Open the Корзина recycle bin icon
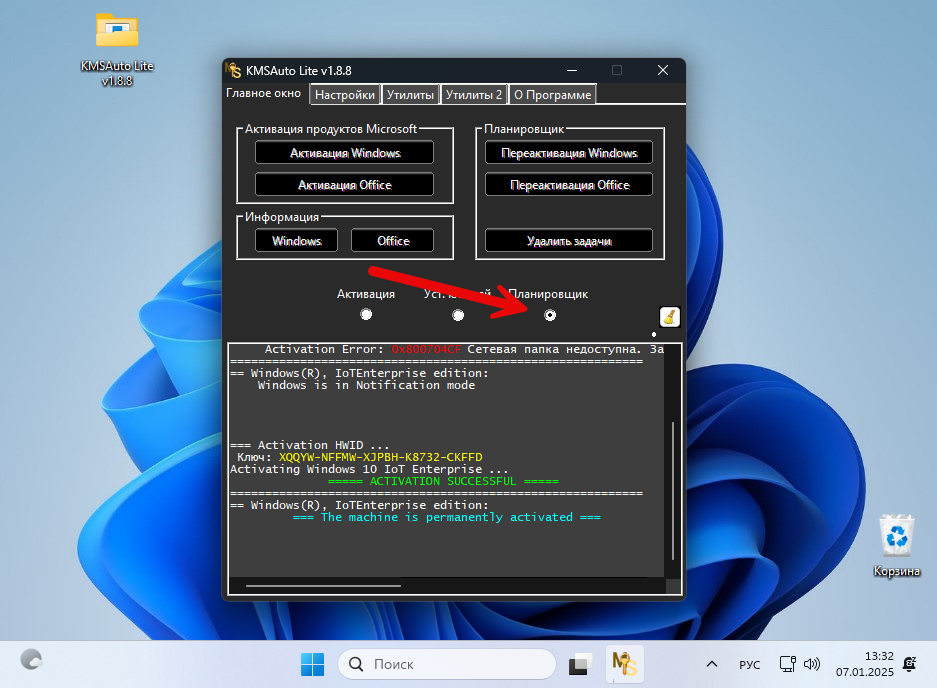 [895, 536]
